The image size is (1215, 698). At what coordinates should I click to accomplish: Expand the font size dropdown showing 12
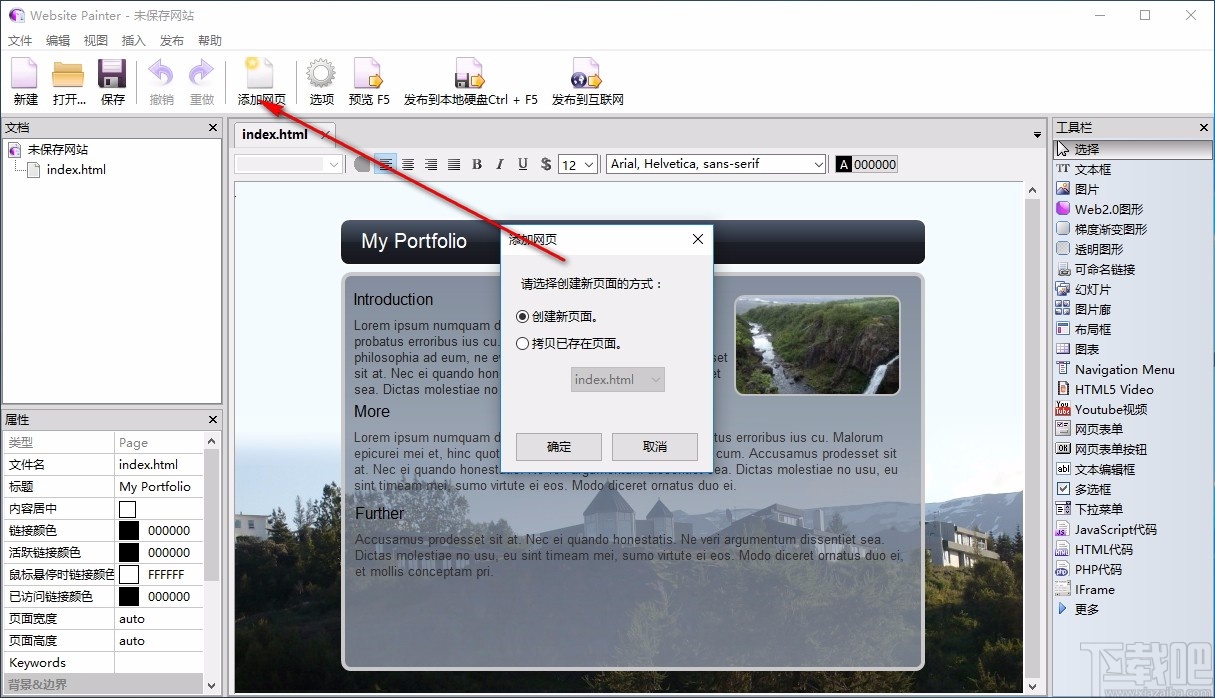pos(577,164)
